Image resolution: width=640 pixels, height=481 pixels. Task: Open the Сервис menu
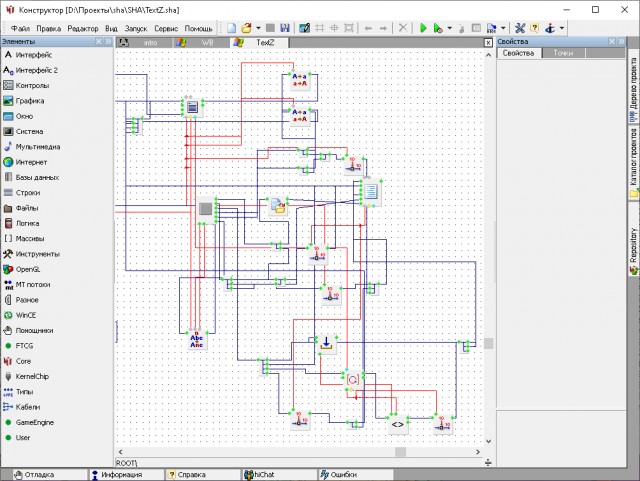[166, 29]
